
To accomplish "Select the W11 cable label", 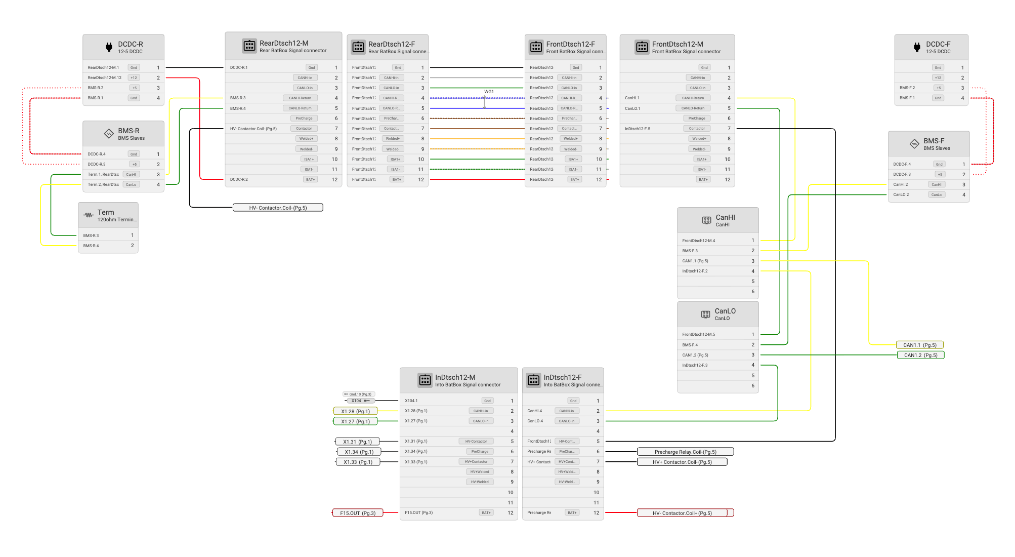I will tap(489, 92).
